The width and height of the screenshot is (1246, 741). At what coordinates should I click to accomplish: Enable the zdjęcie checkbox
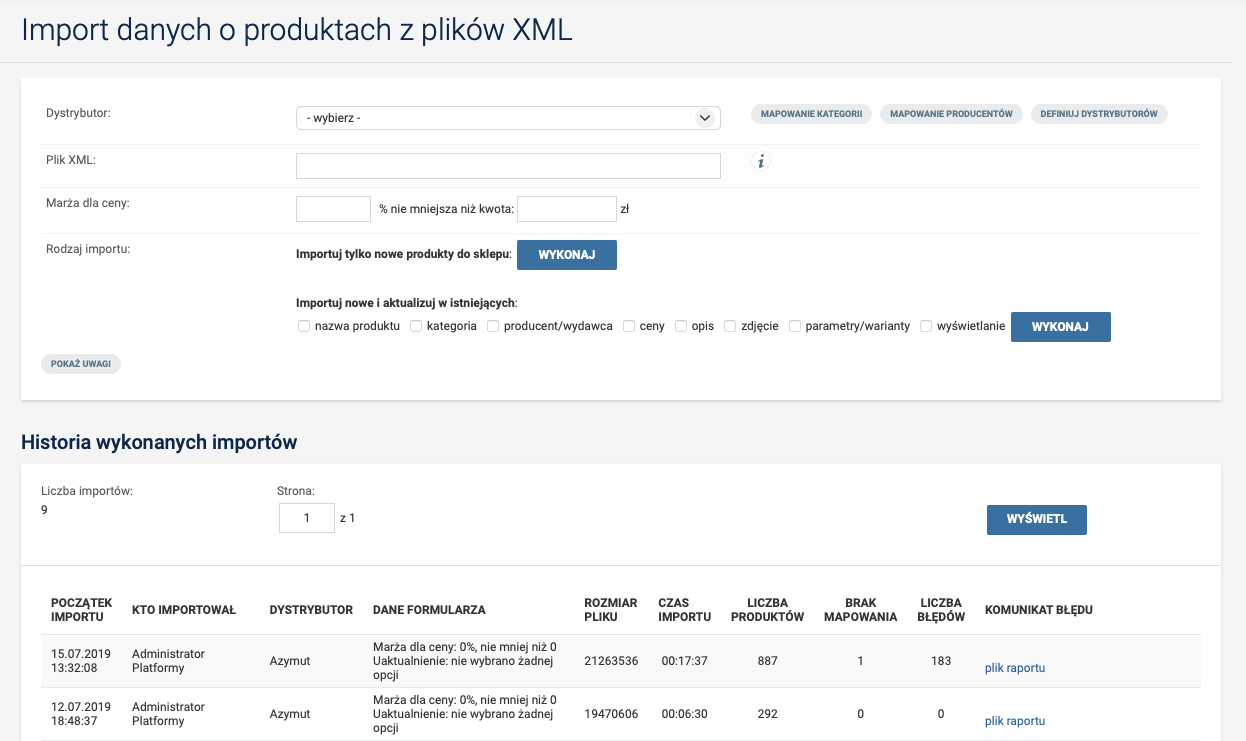(x=730, y=326)
